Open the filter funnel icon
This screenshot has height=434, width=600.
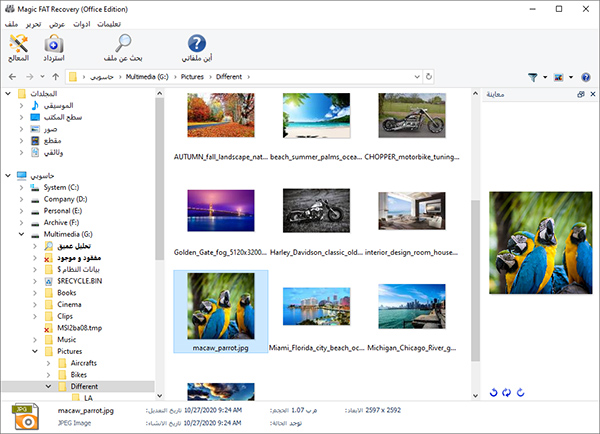pos(533,77)
